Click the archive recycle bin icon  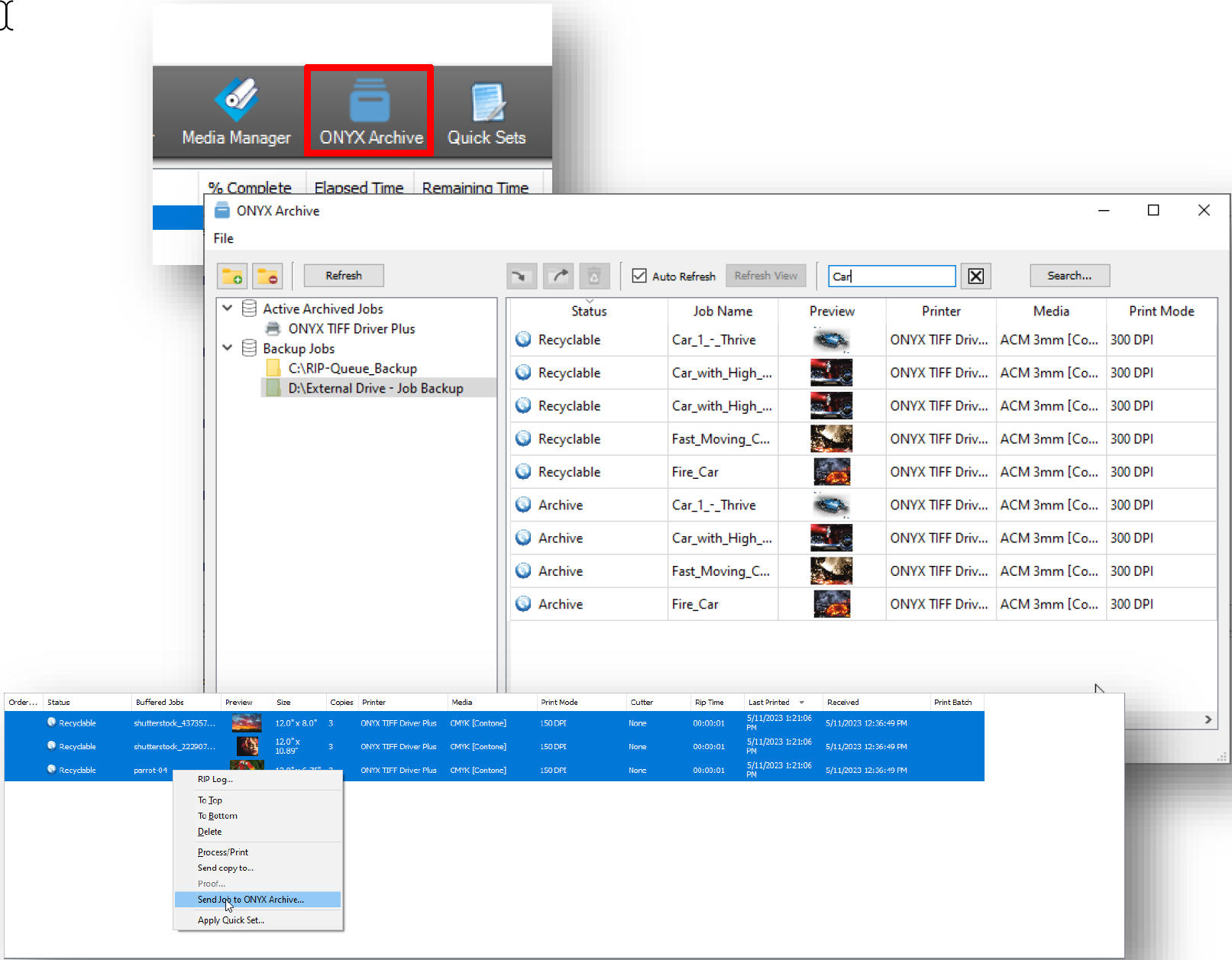[595, 276]
